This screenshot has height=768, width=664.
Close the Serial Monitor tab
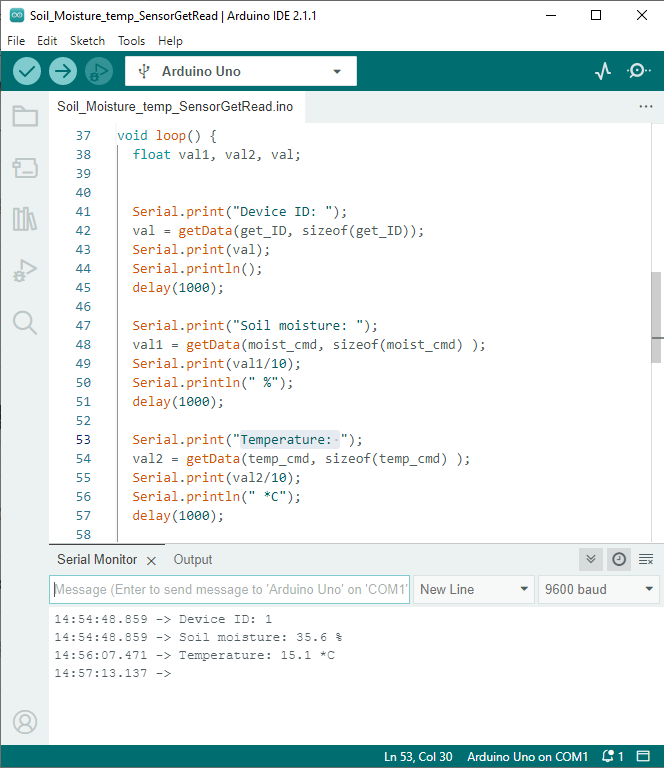[151, 561]
